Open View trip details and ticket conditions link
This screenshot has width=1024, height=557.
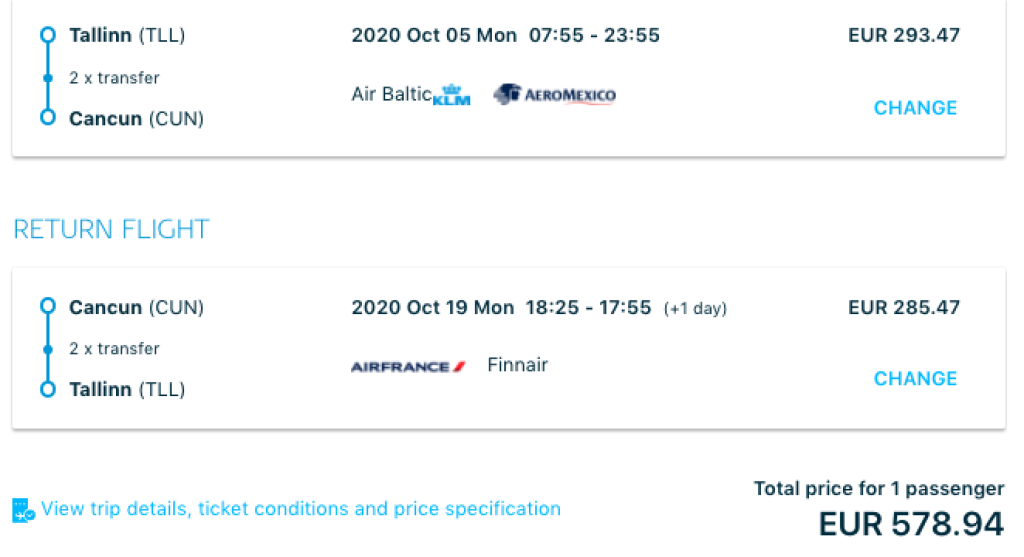[300, 509]
